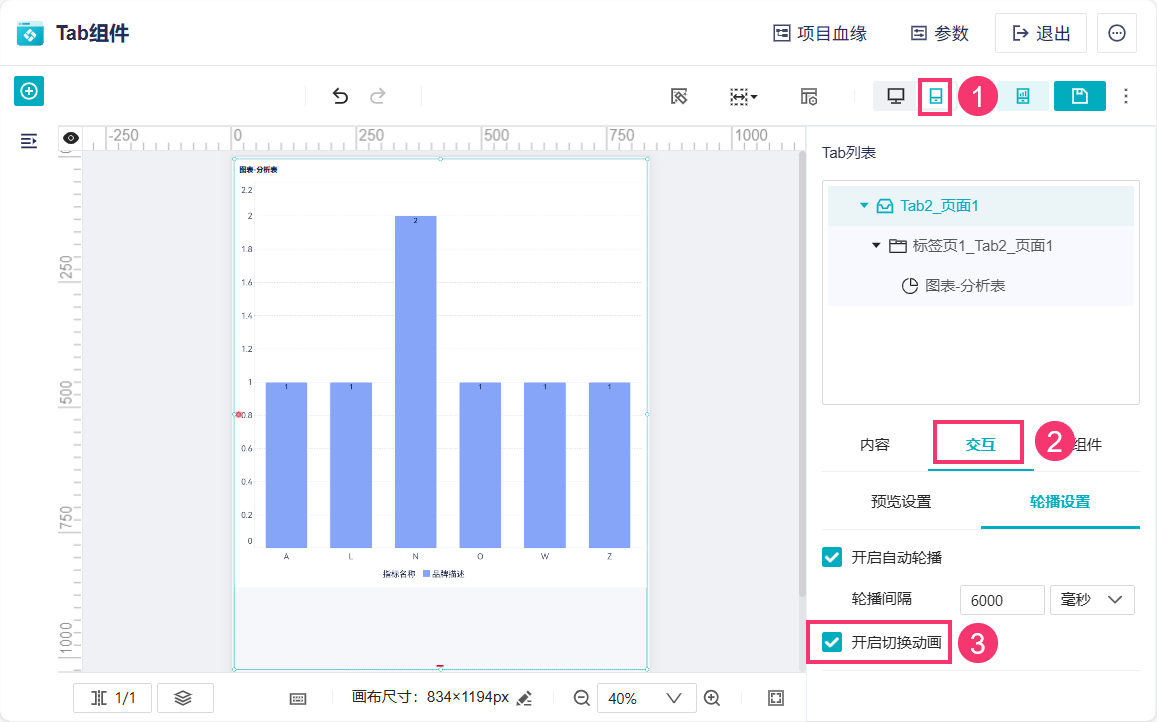Click the preview report icon
This screenshot has height=722, width=1157.
(x=1023, y=96)
